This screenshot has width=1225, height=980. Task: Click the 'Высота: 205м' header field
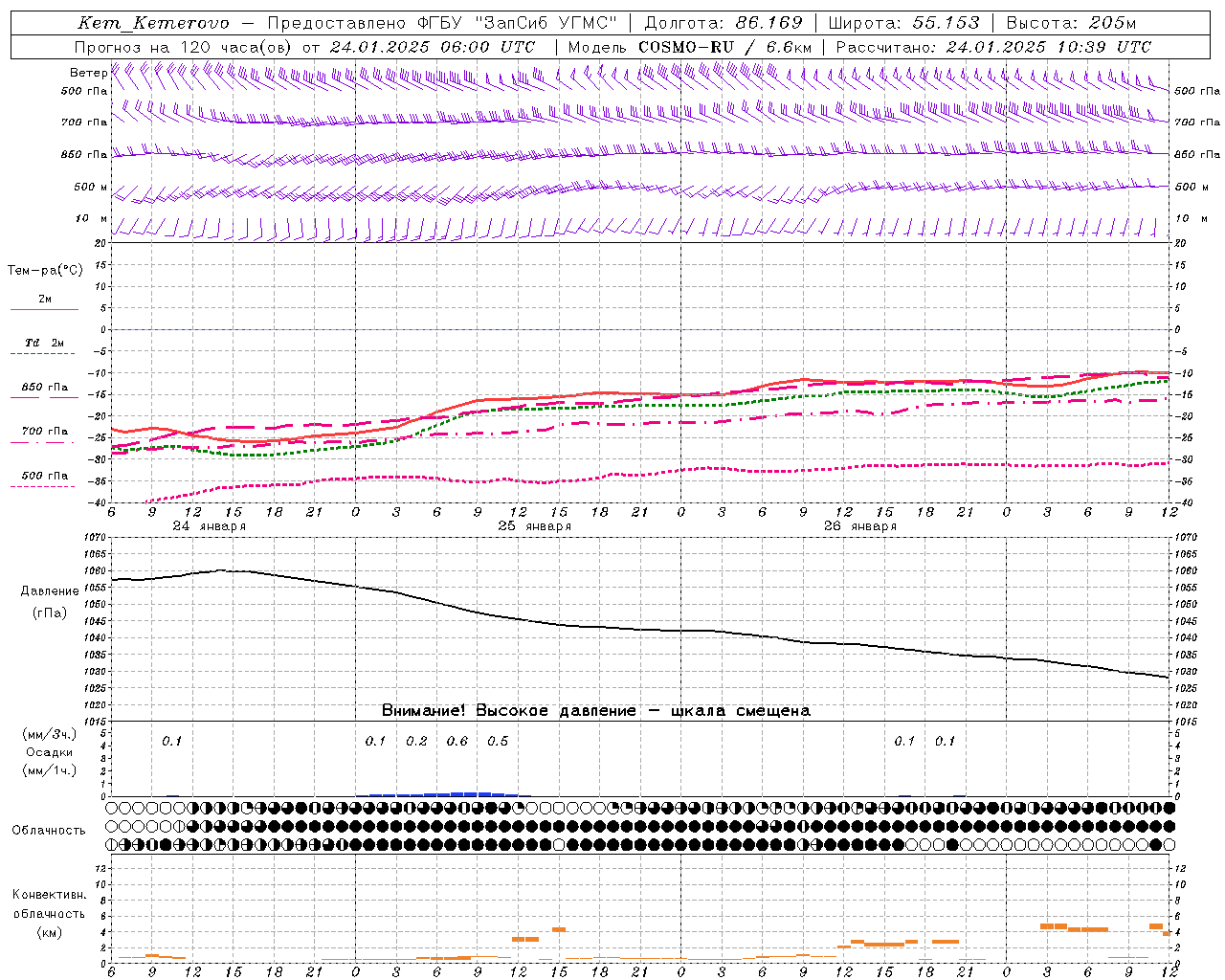click(x=1072, y=23)
